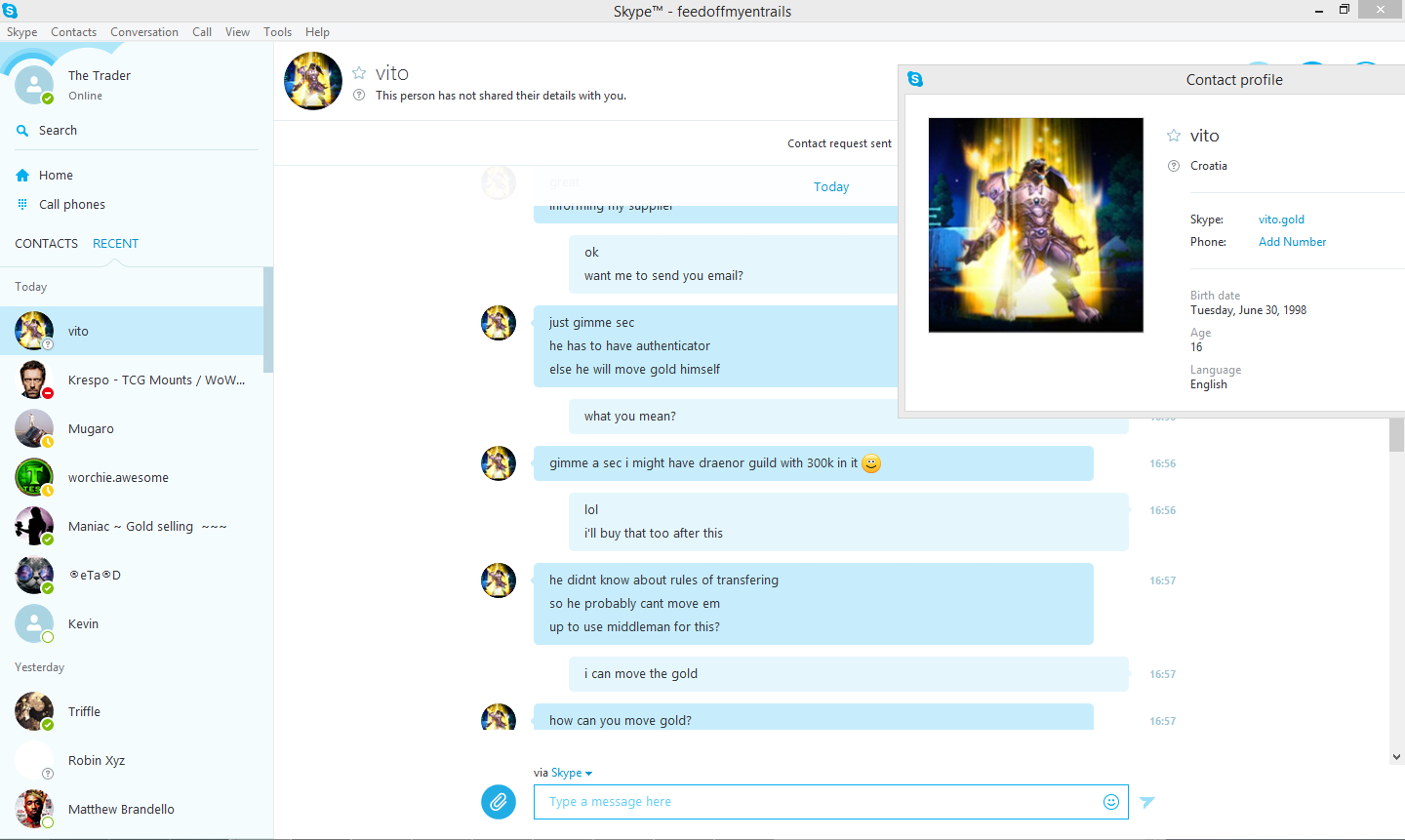Select Mugaro contact avatar
The height and width of the screenshot is (840, 1405).
34,428
